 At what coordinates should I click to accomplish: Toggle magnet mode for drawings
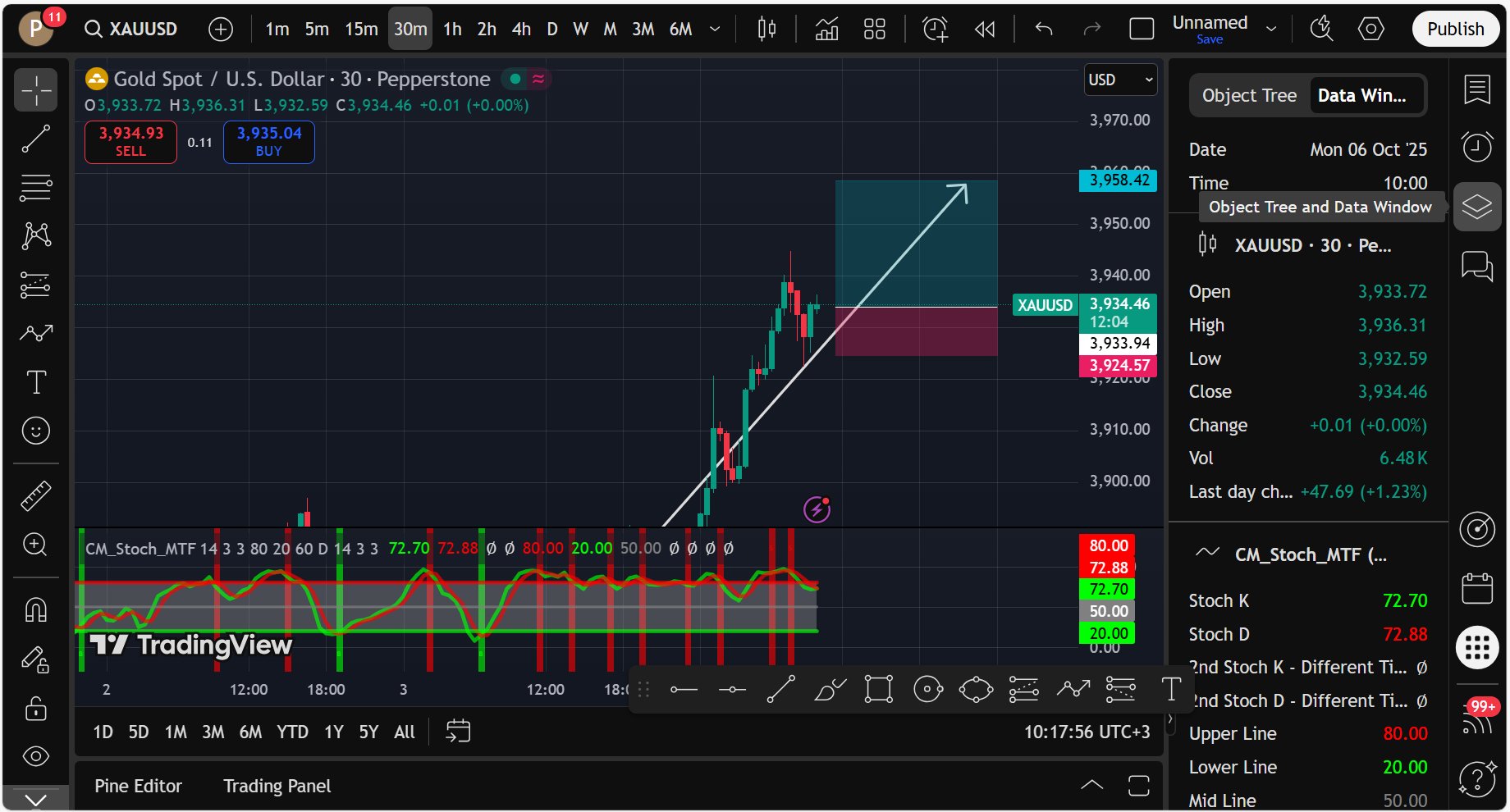35,609
